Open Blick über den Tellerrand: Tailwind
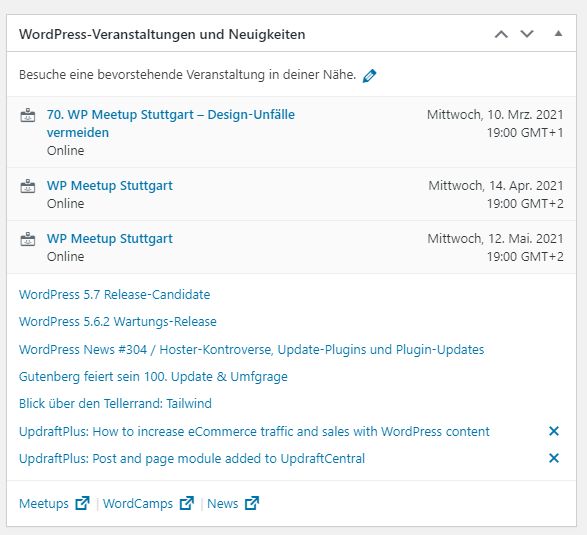This screenshot has width=587, height=535. point(115,404)
